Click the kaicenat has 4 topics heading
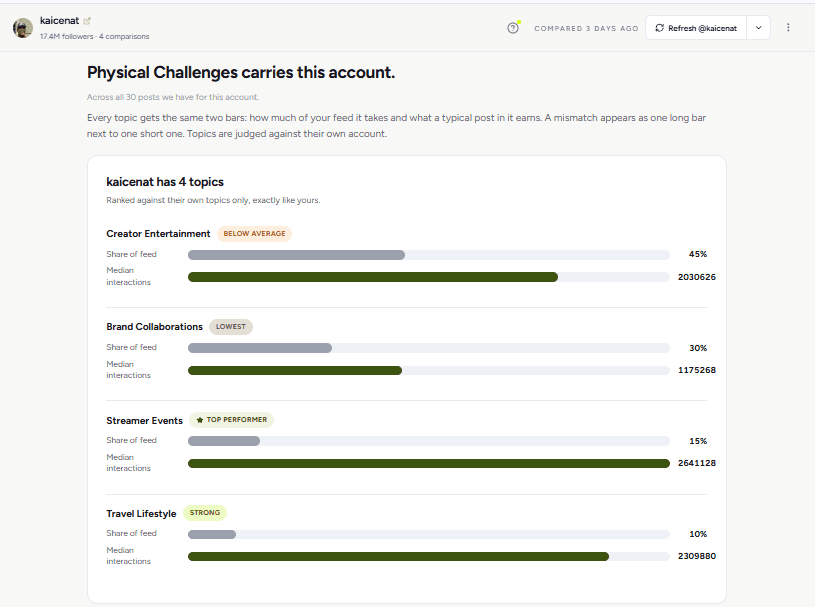815x607 pixels. point(165,182)
